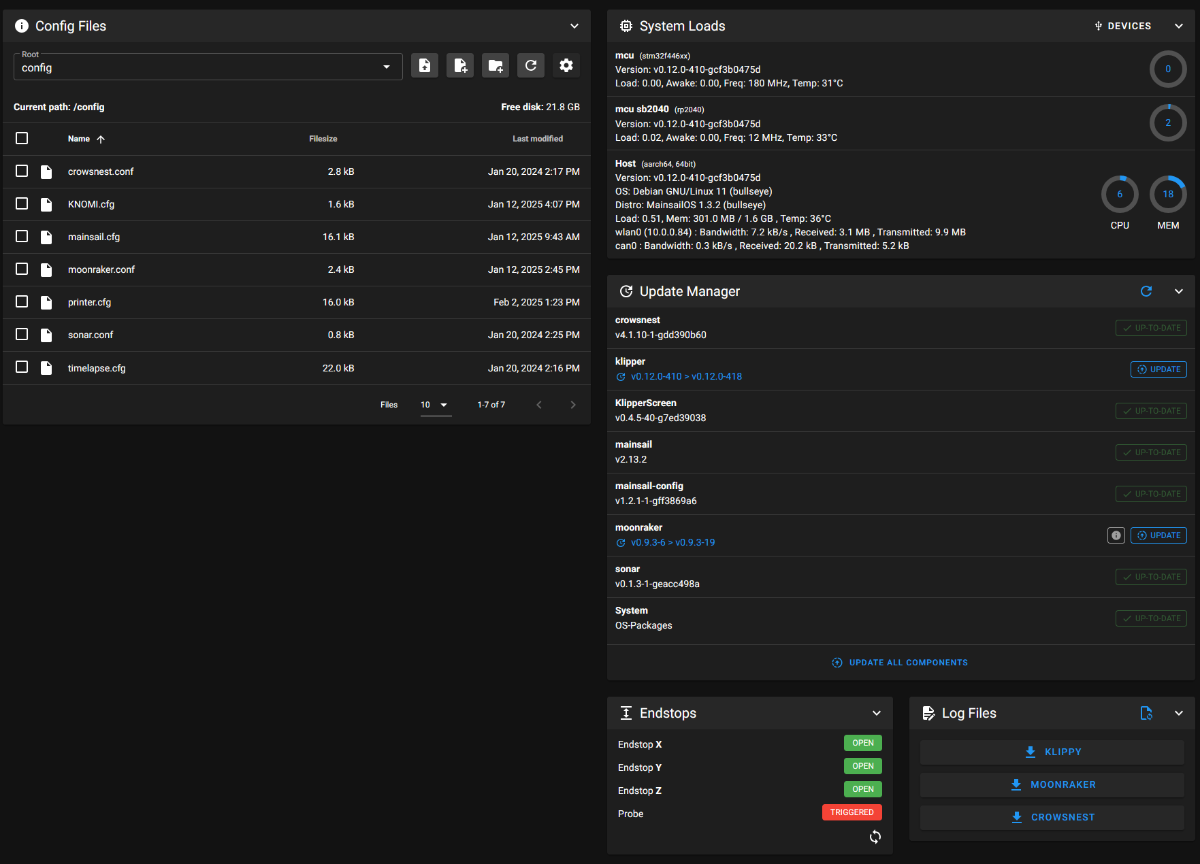Screen dimensions: 1200x864
Task: Click the file icon beside printer.cfg
Action: pos(46,302)
